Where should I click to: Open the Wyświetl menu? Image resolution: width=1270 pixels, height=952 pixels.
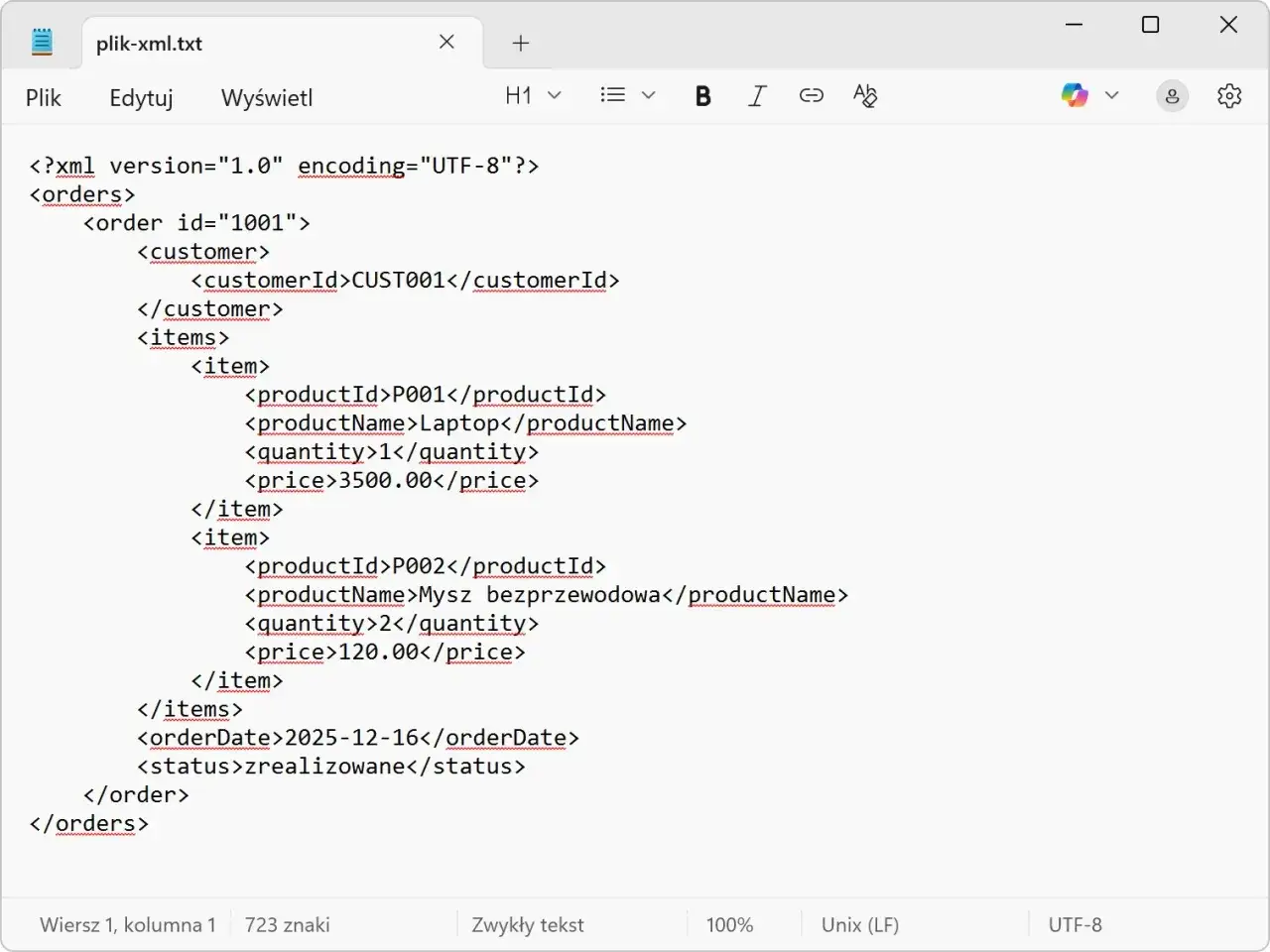coord(267,97)
